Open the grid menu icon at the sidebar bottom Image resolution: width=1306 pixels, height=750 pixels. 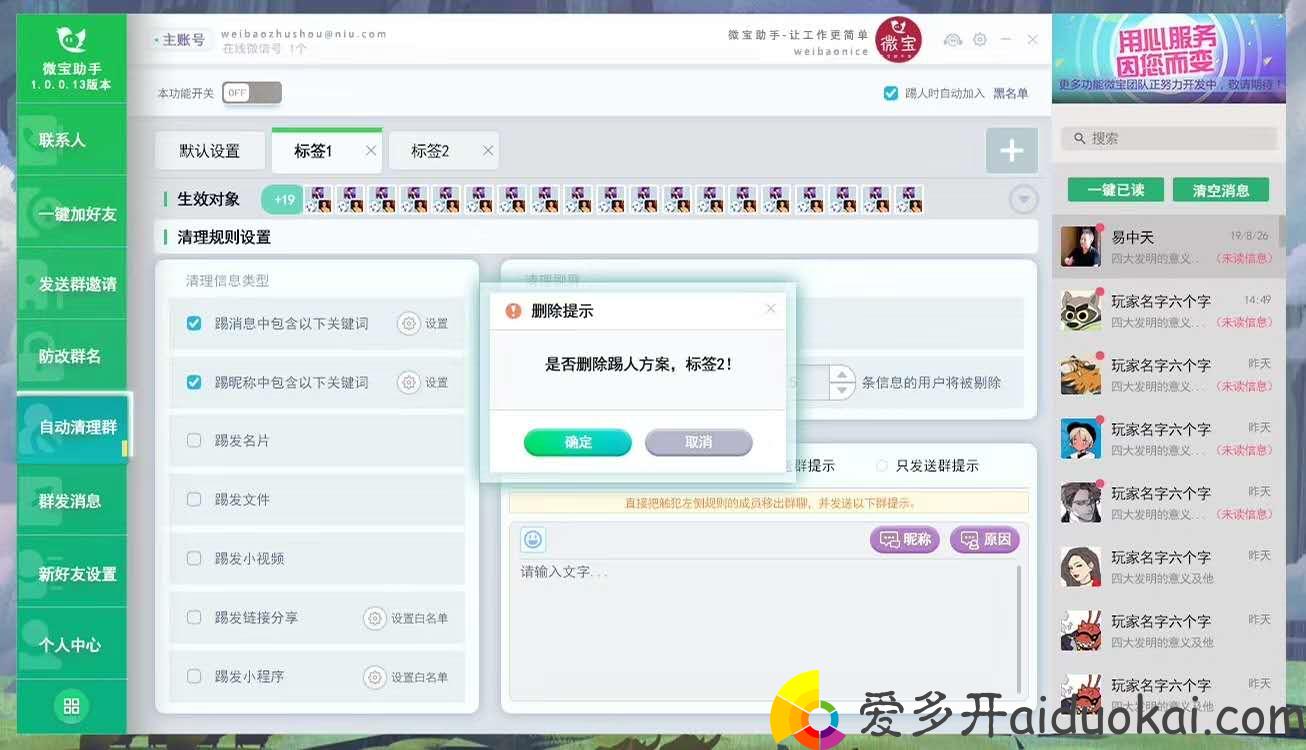point(71,706)
